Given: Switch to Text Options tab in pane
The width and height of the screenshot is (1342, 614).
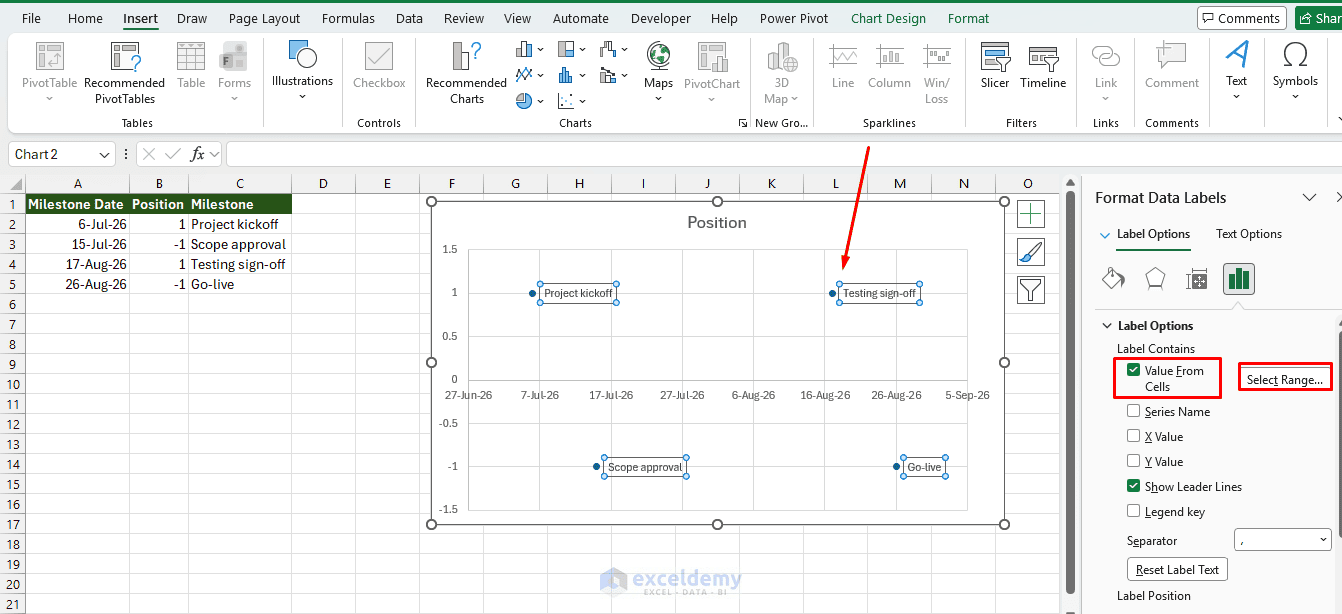Looking at the screenshot, I should click(1248, 234).
